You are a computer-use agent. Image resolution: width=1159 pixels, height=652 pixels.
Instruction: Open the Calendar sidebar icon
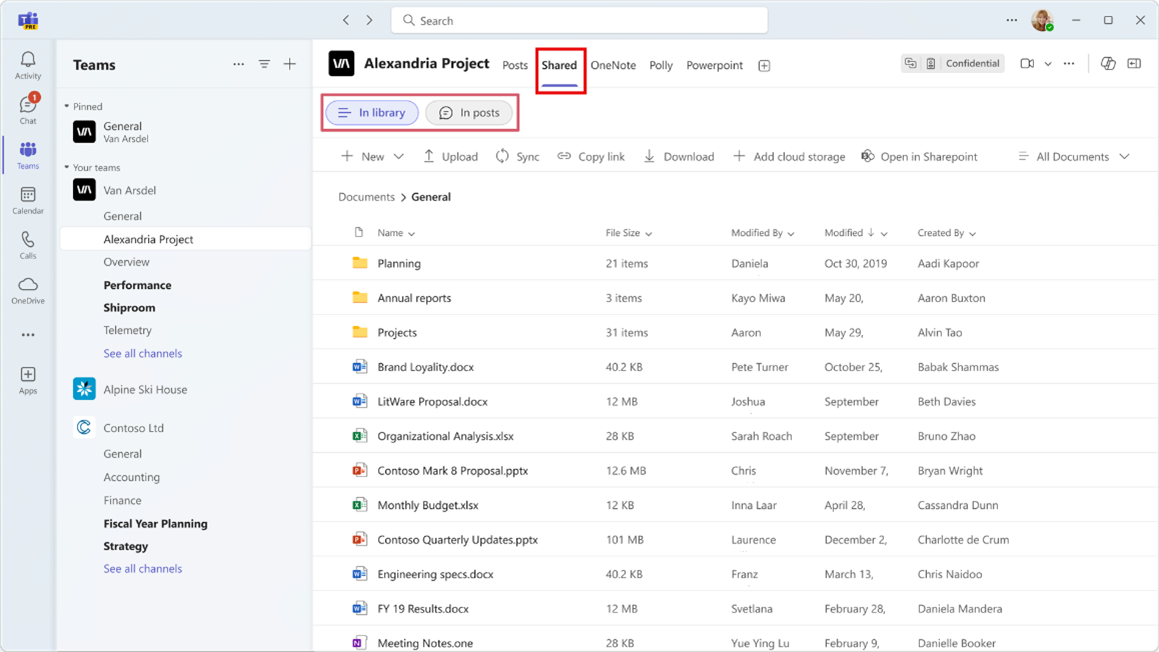click(28, 200)
